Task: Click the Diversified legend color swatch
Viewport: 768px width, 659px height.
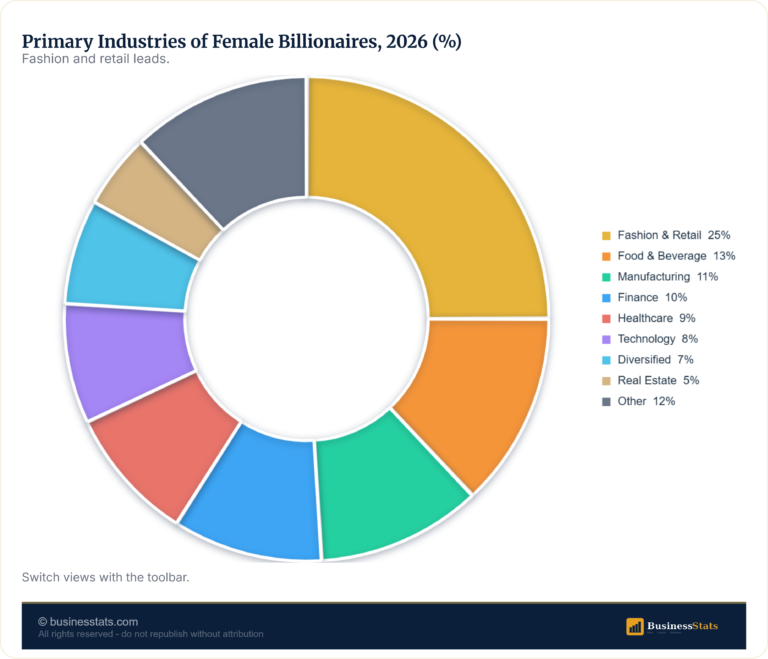Action: [x=606, y=360]
